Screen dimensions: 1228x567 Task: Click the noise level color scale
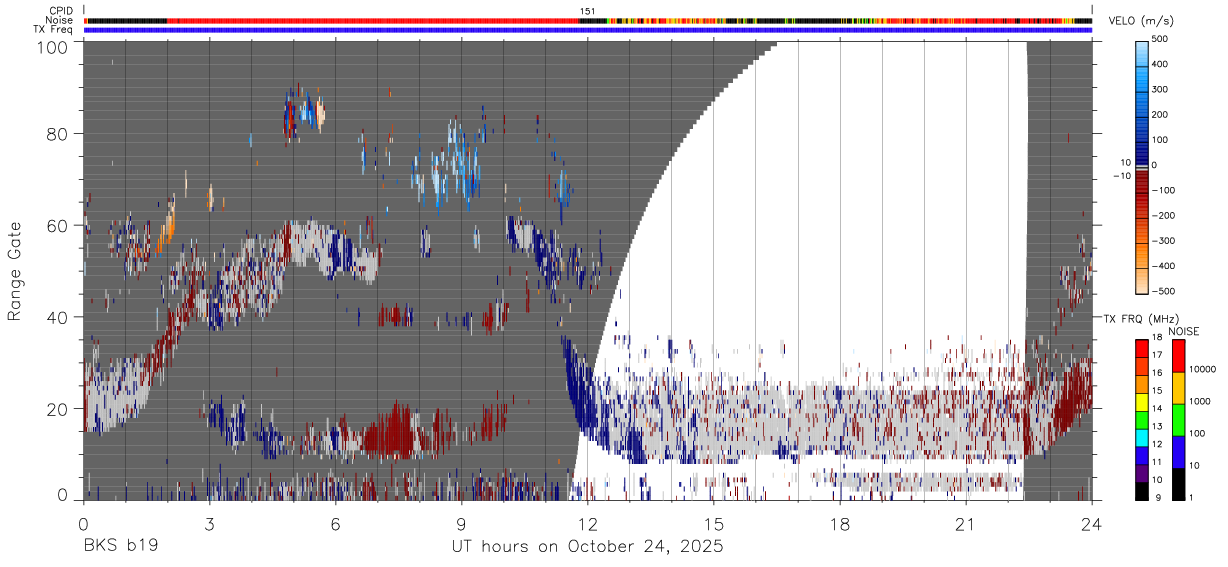[1179, 419]
